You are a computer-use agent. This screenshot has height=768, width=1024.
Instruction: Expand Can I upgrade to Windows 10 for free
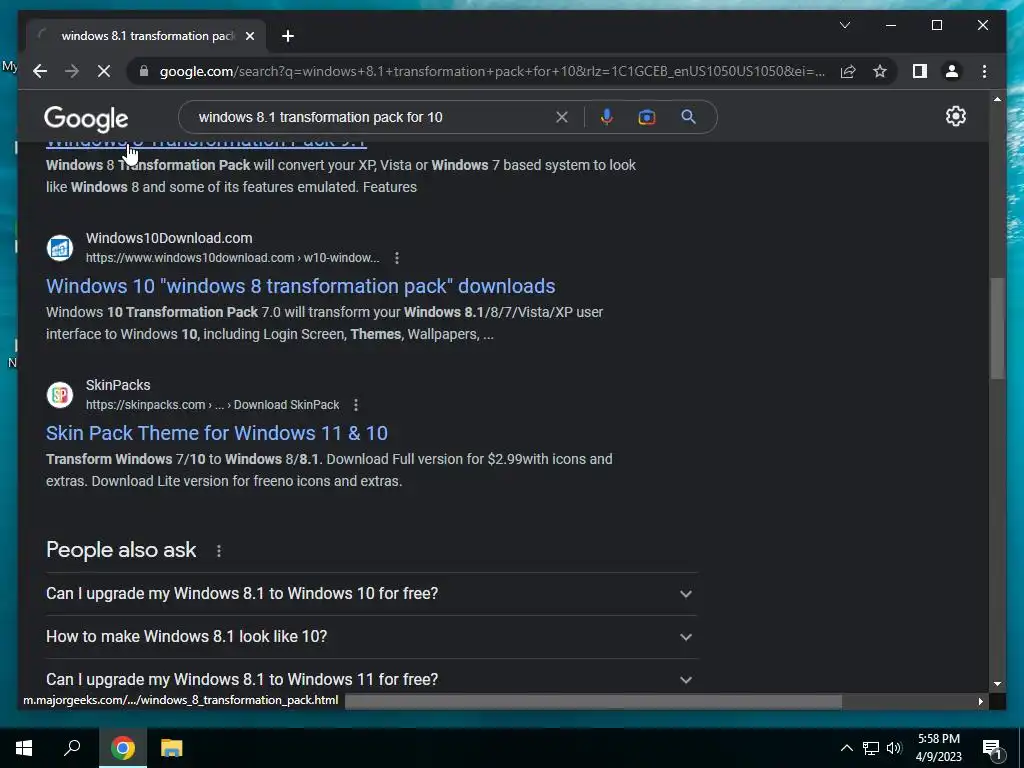point(371,594)
